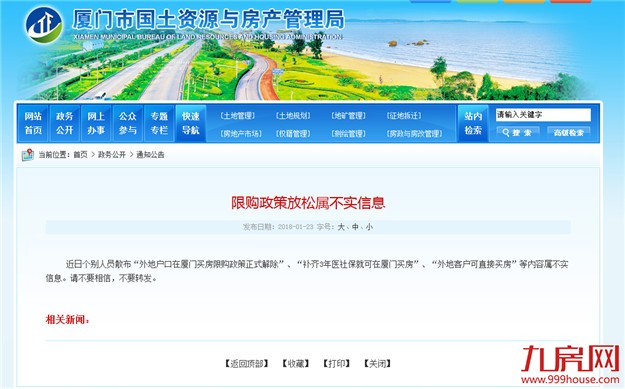625x389 pixels.
Task: Click the 相关新闻 heading
Action: click(x=67, y=320)
